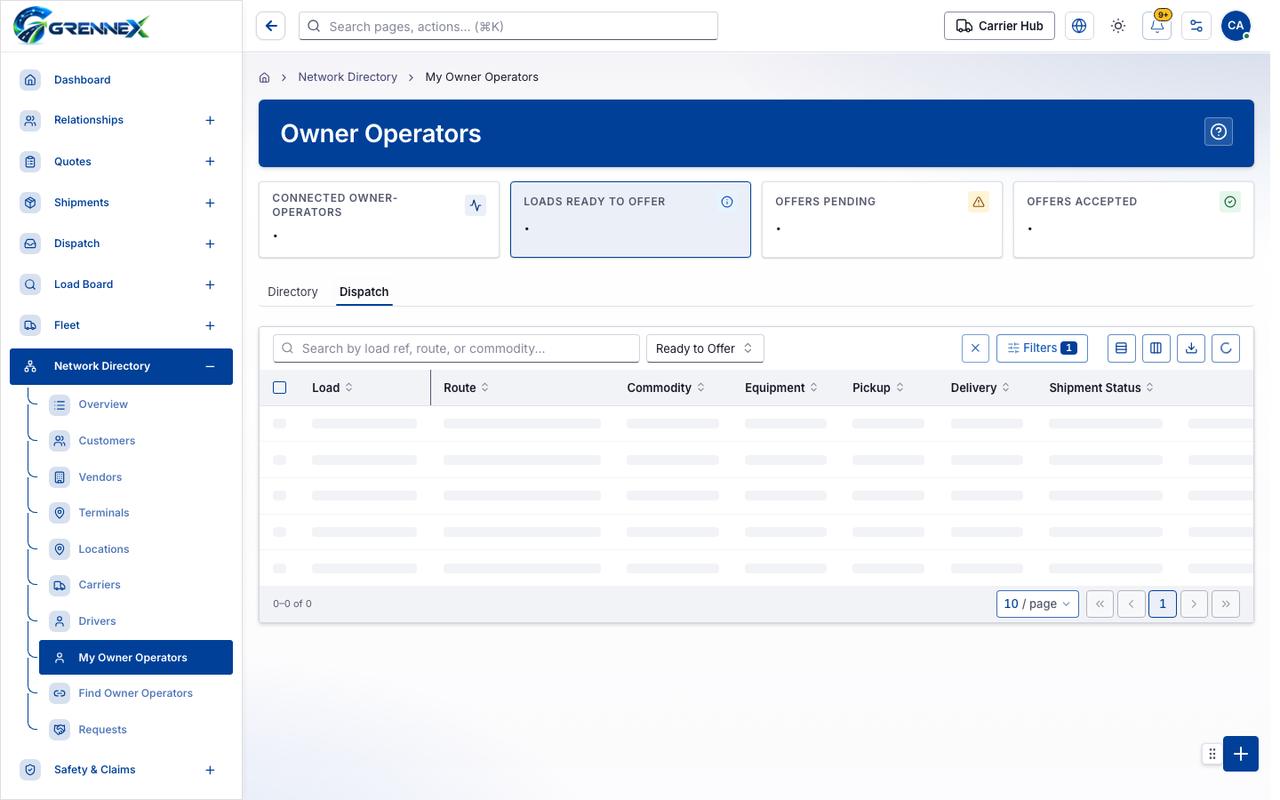1280x800 pixels.
Task: Sort by the Route column header
Action: (466, 388)
